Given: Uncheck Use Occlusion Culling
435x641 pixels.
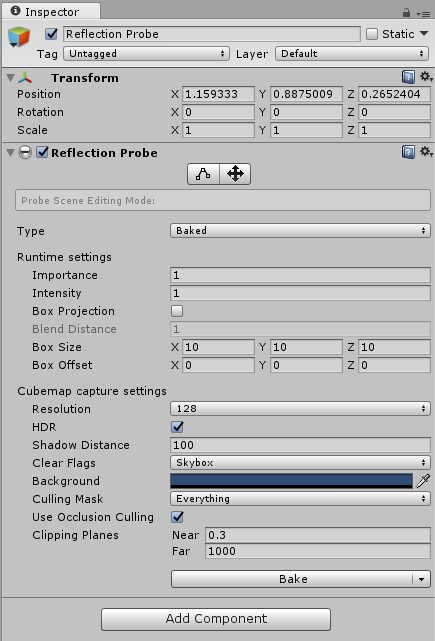Looking at the screenshot, I should pos(177,517).
